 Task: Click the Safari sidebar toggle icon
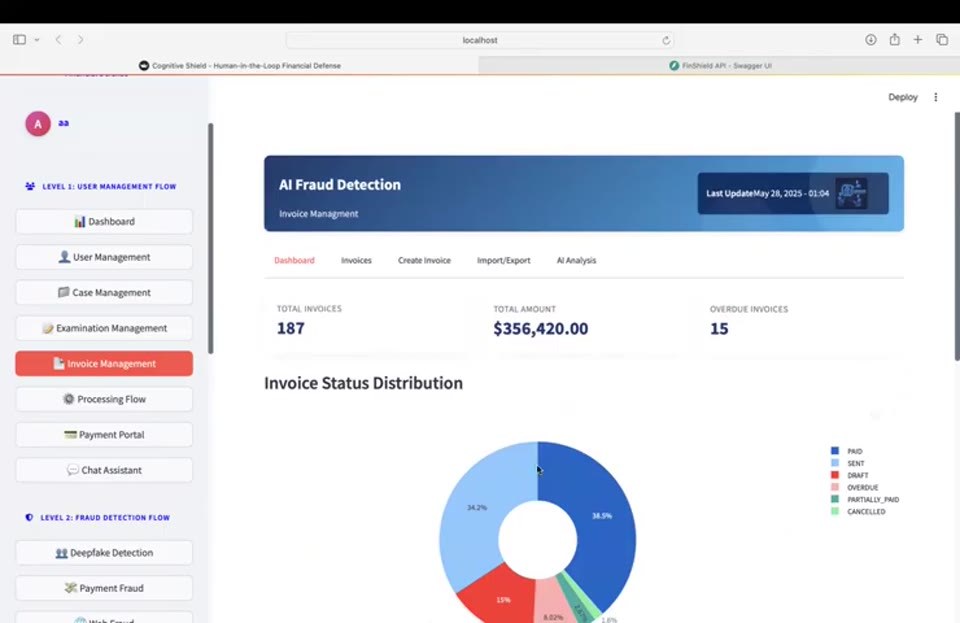20,40
